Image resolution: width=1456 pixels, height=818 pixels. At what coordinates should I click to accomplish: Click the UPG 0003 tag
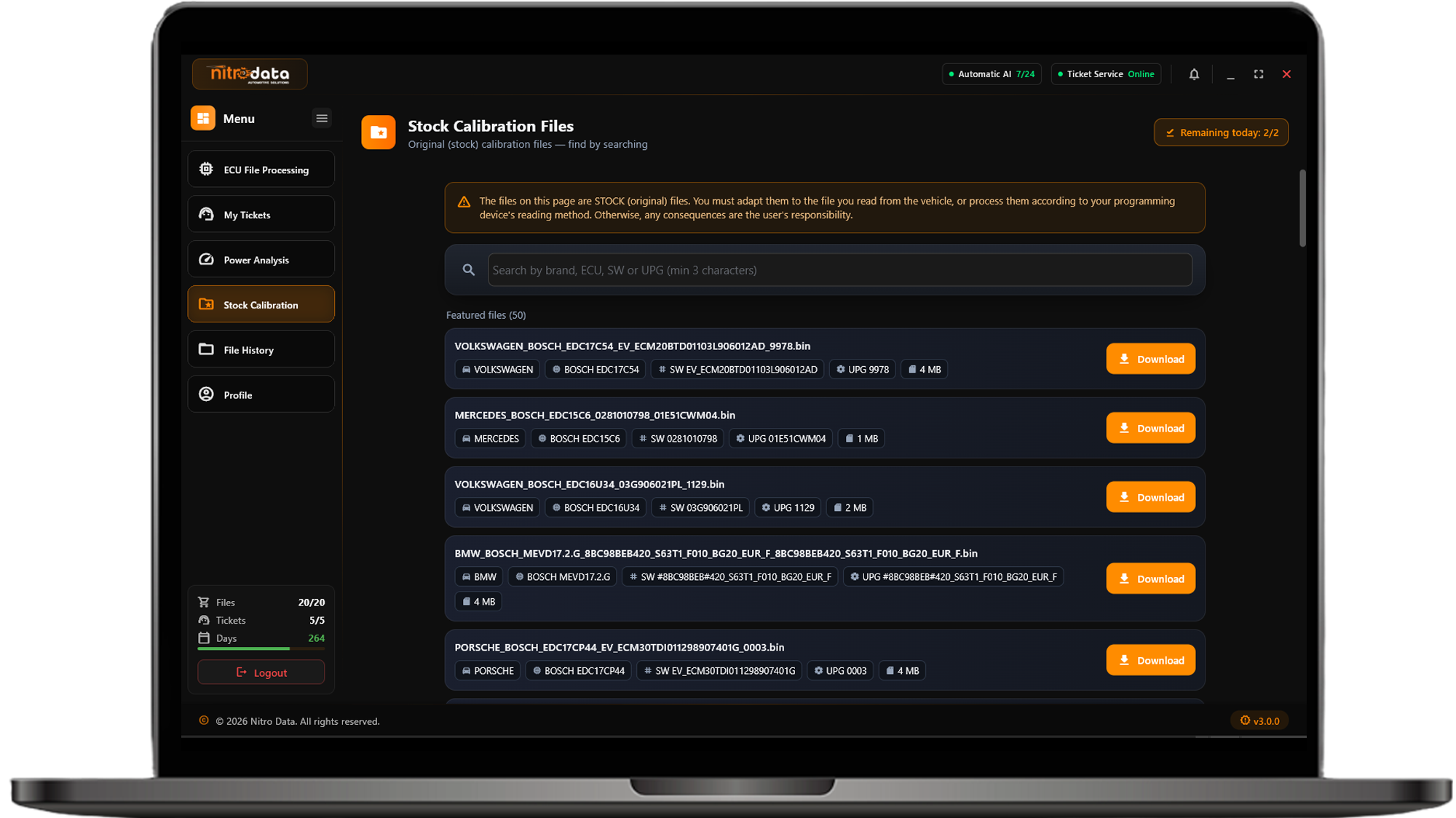(840, 671)
